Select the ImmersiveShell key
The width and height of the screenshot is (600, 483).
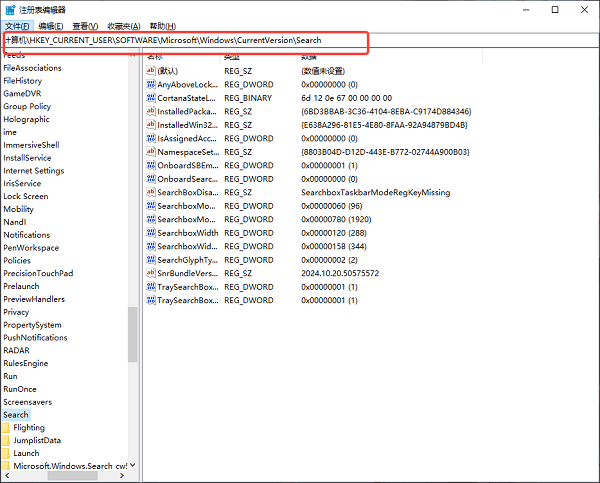pos(31,145)
